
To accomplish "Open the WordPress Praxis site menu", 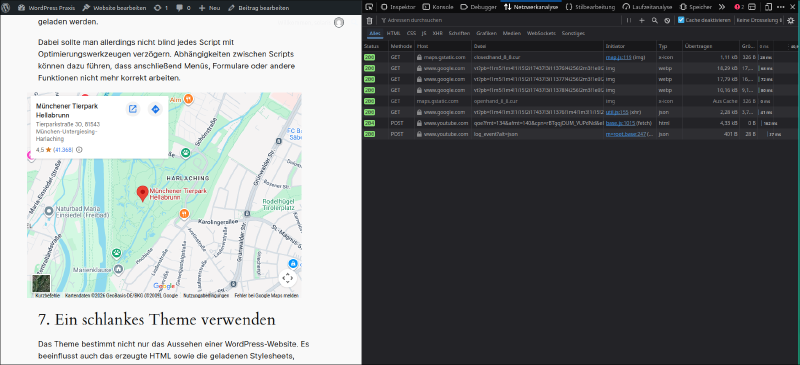I will tap(45, 8).
